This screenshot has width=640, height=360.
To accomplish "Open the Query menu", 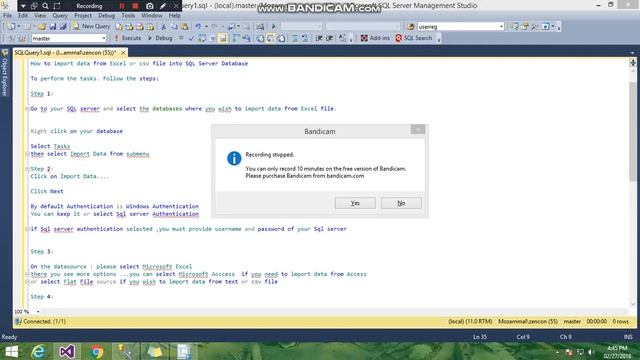I will 60,16.
